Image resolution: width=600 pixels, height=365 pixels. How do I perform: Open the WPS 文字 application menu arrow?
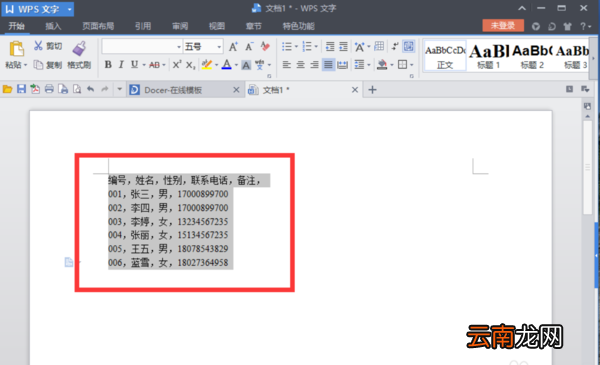pyautogui.click(x=70, y=9)
